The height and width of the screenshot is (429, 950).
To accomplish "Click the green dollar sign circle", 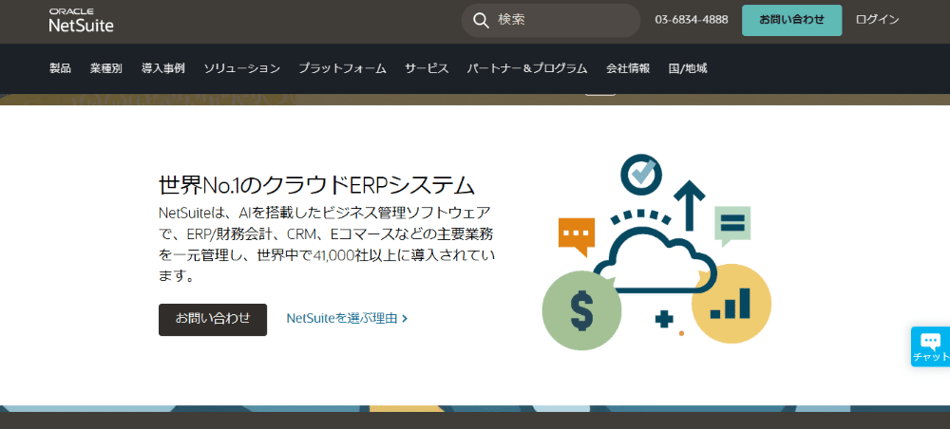I will tap(582, 312).
